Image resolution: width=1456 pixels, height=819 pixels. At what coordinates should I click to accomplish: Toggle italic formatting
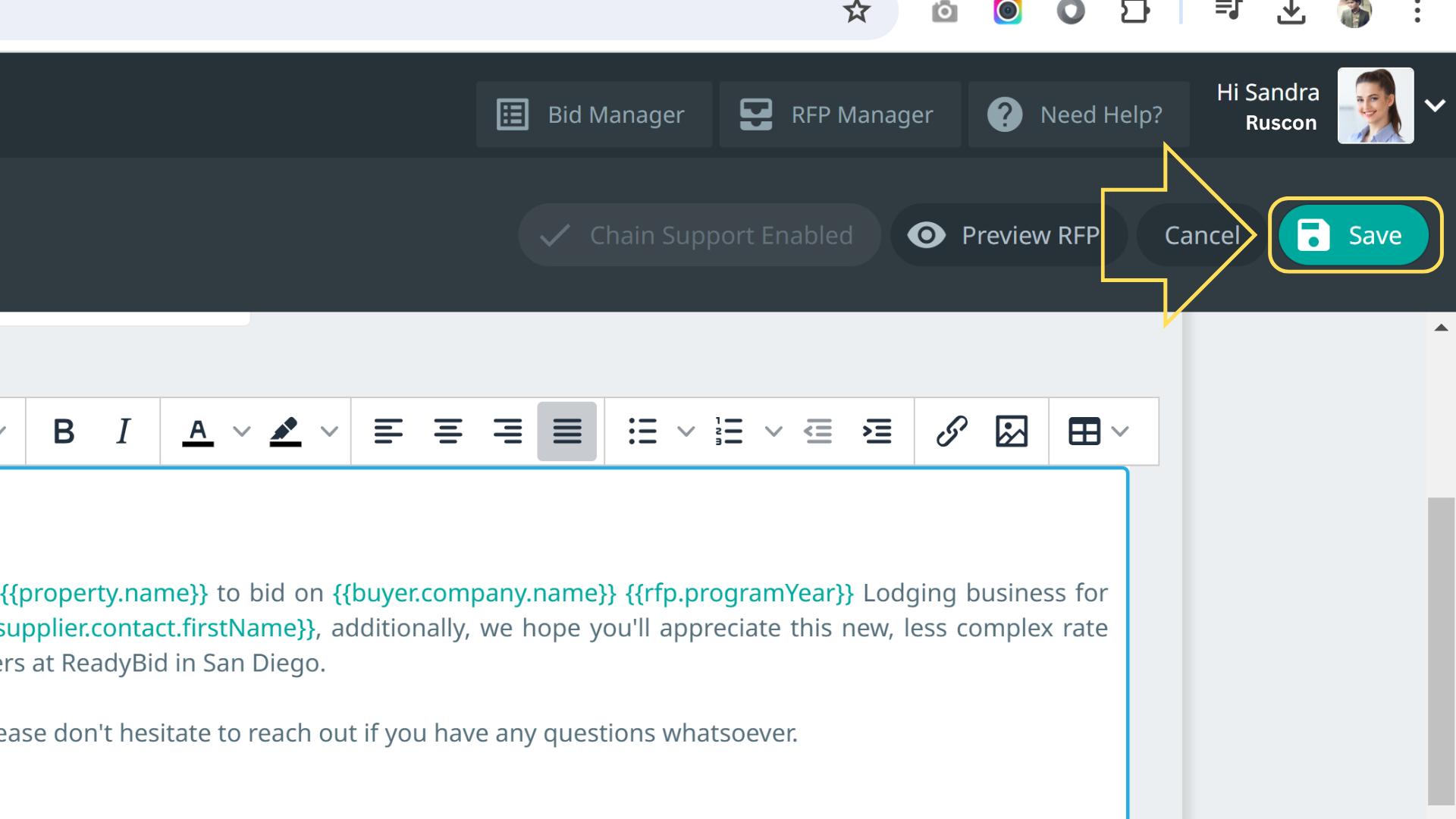(x=123, y=431)
